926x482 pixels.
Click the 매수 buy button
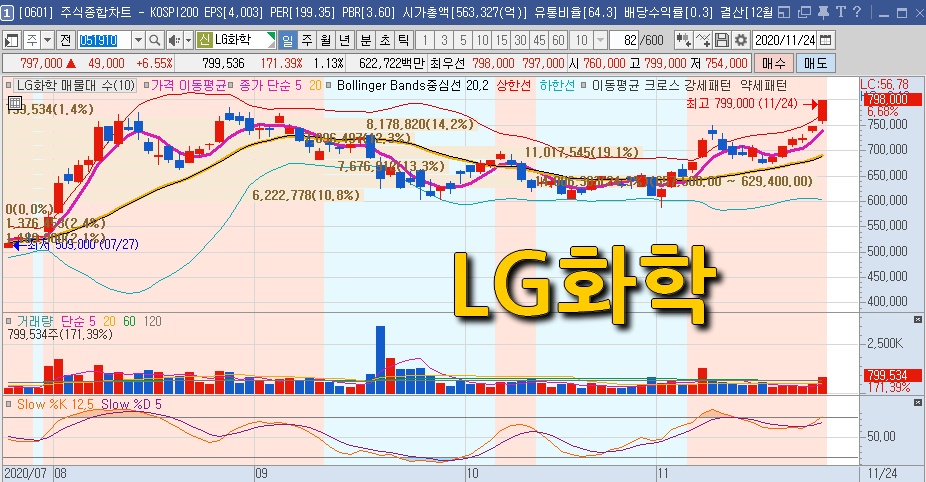pyautogui.click(x=773, y=63)
